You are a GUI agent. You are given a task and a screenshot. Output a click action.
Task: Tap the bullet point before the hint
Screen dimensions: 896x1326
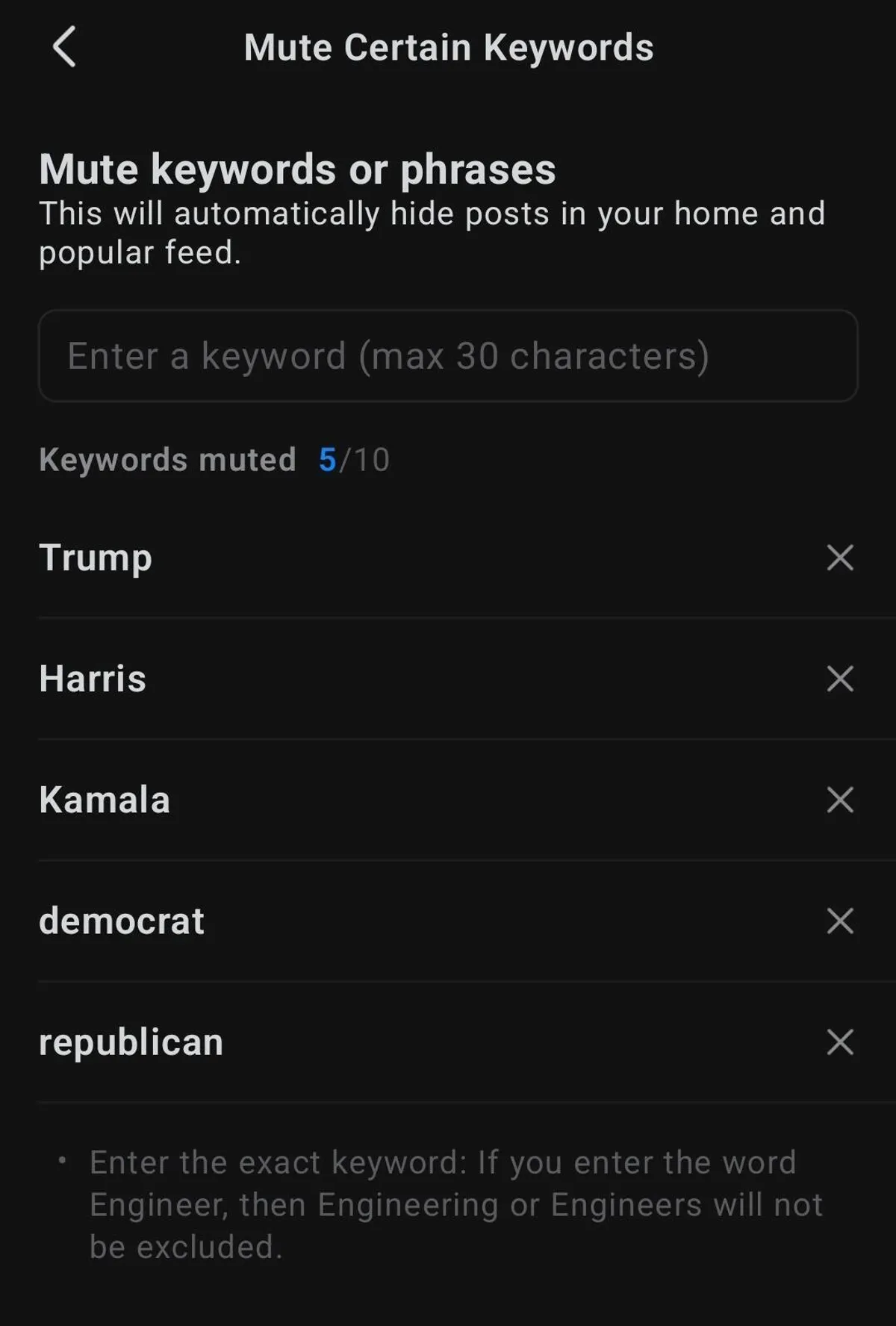pos(63,1161)
